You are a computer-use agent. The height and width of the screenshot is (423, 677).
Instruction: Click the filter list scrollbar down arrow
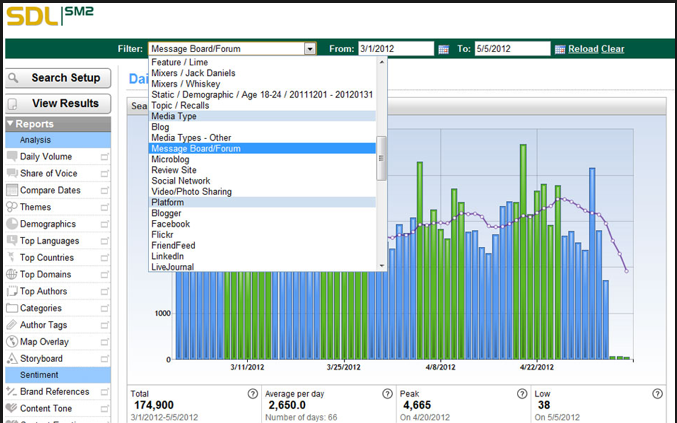pyautogui.click(x=381, y=265)
